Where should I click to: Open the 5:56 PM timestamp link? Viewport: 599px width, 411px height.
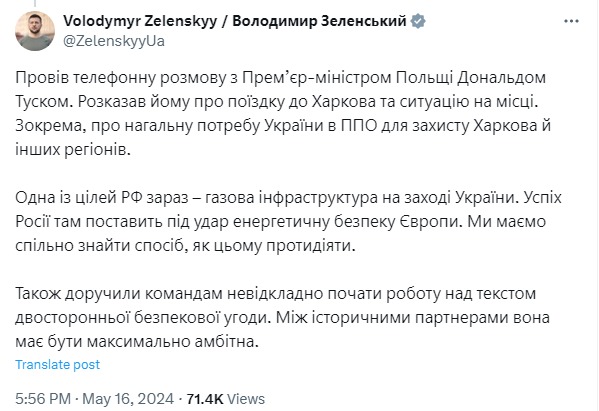(x=43, y=399)
